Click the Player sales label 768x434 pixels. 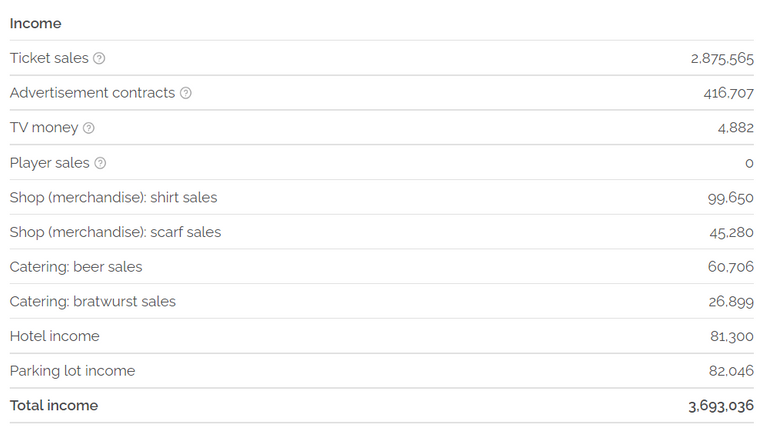point(49,163)
